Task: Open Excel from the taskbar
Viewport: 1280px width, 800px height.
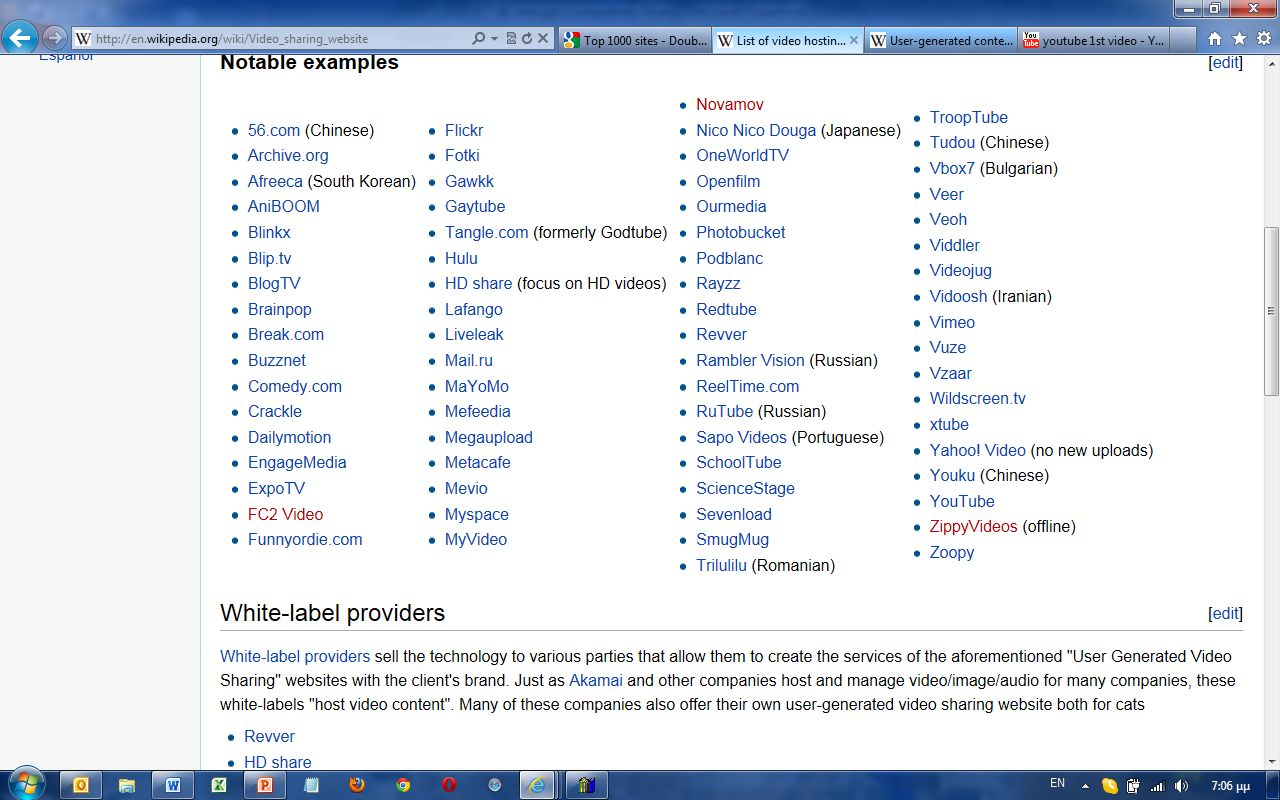Action: click(x=219, y=785)
